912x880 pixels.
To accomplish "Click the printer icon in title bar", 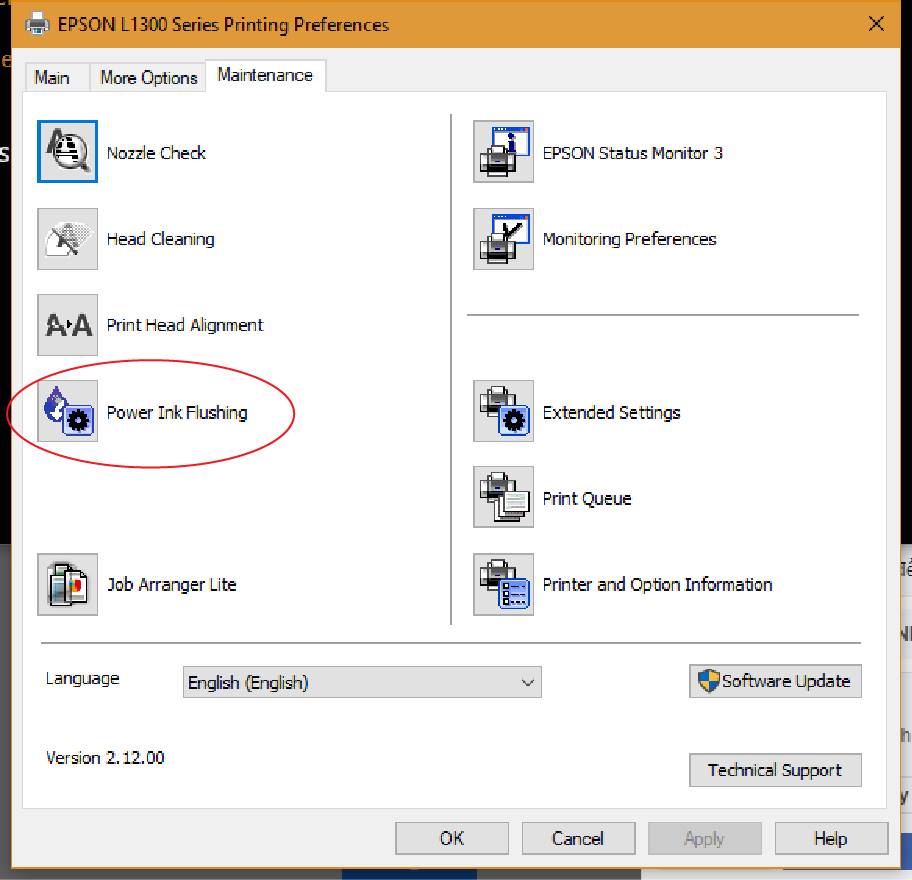I will point(38,24).
